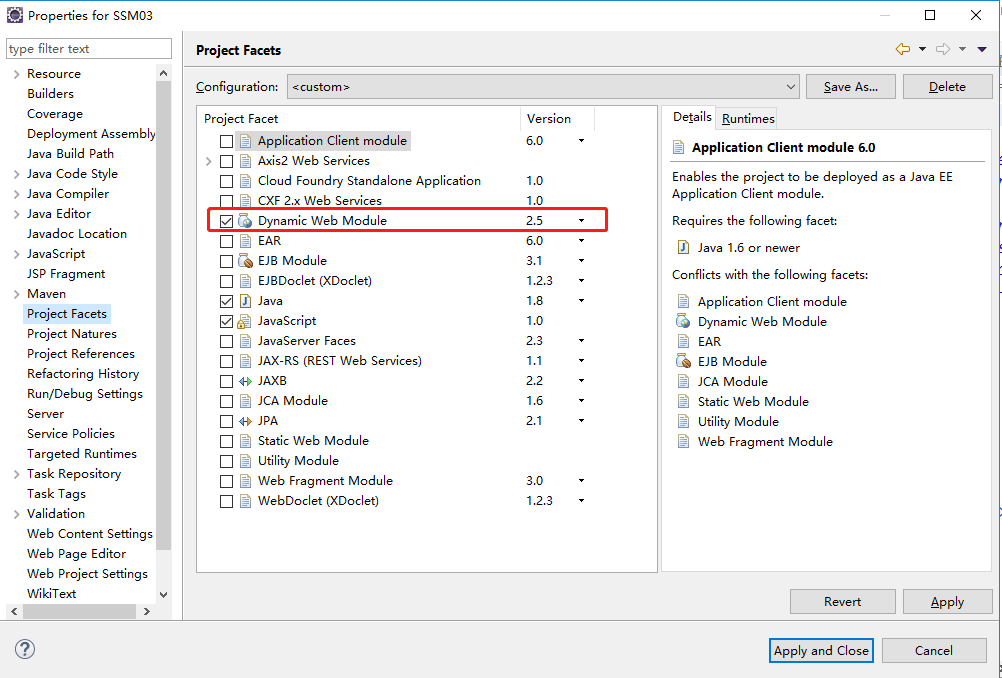Click the Web Fragment Module facet icon
The width and height of the screenshot is (1002, 678).
pos(245,481)
